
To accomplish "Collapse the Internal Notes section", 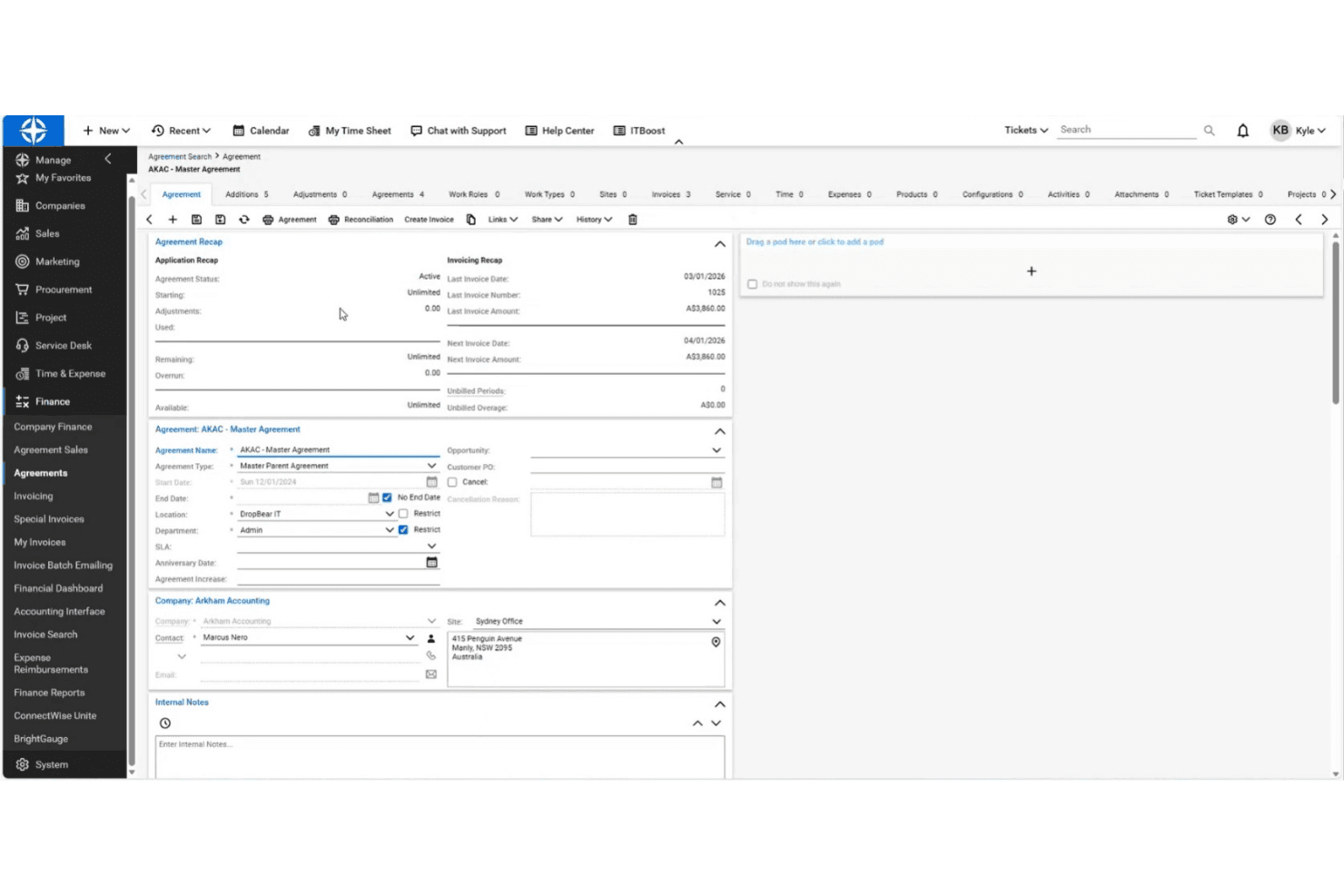I will pos(719,704).
